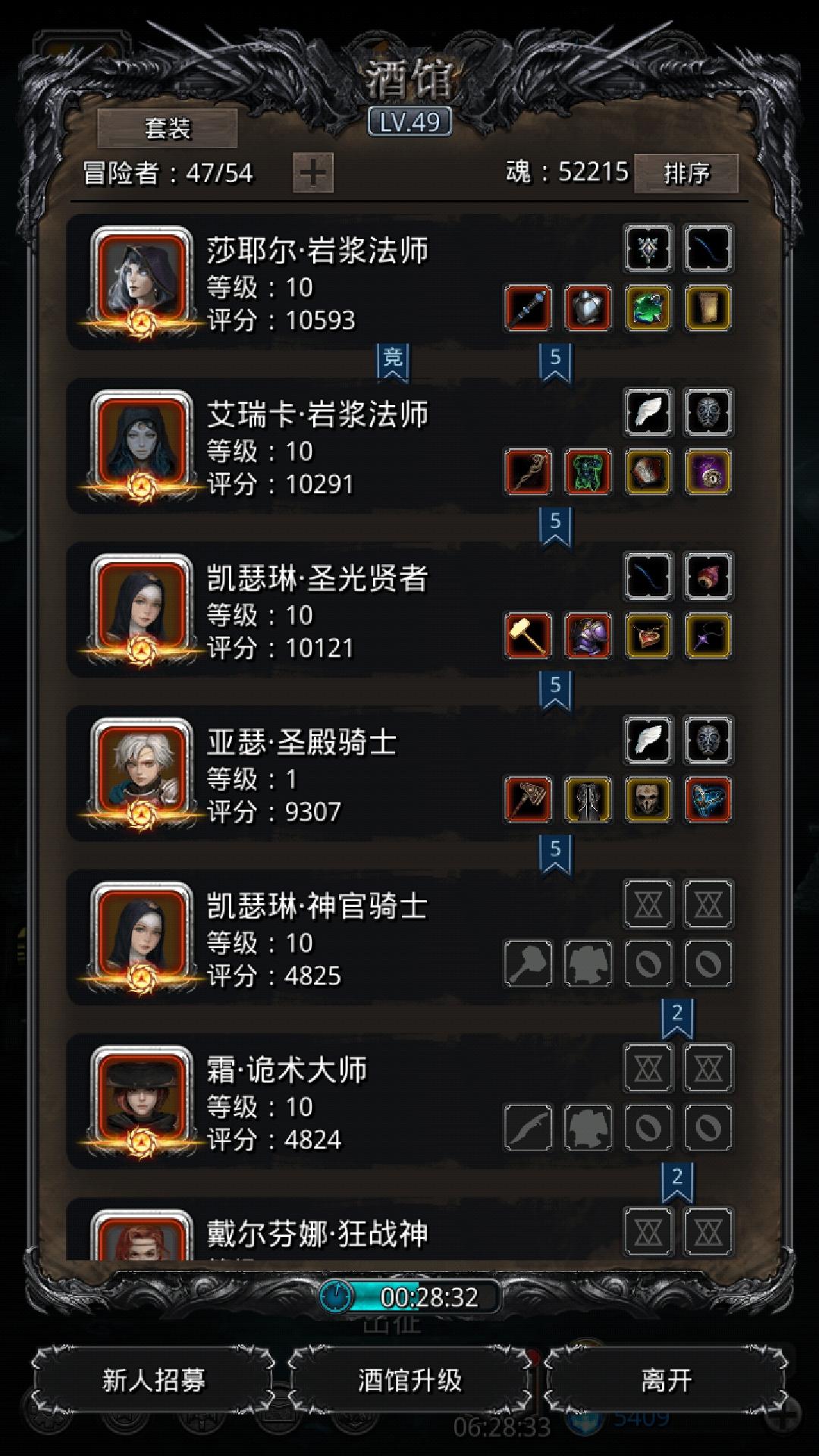Viewport: 819px width, 1456px height.
Task: Select 莎耶尔·岩浆法师's staff weapon icon
Action: [x=528, y=308]
